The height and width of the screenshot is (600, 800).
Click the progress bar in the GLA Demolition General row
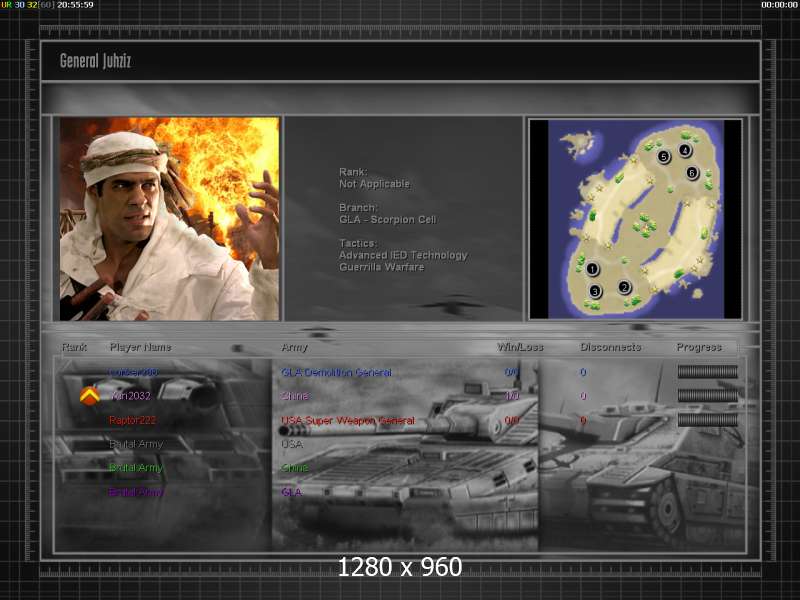707,372
